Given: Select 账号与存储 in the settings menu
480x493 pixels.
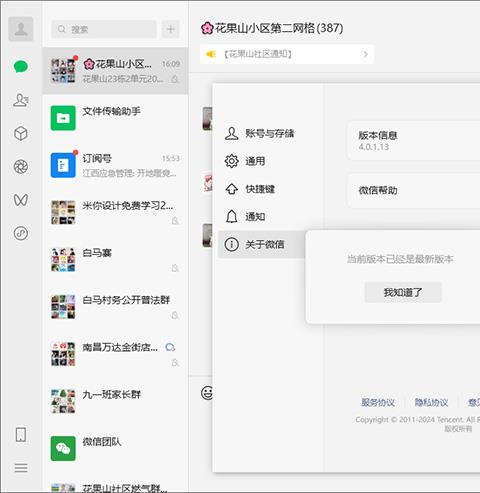Looking at the screenshot, I should tap(260, 133).
